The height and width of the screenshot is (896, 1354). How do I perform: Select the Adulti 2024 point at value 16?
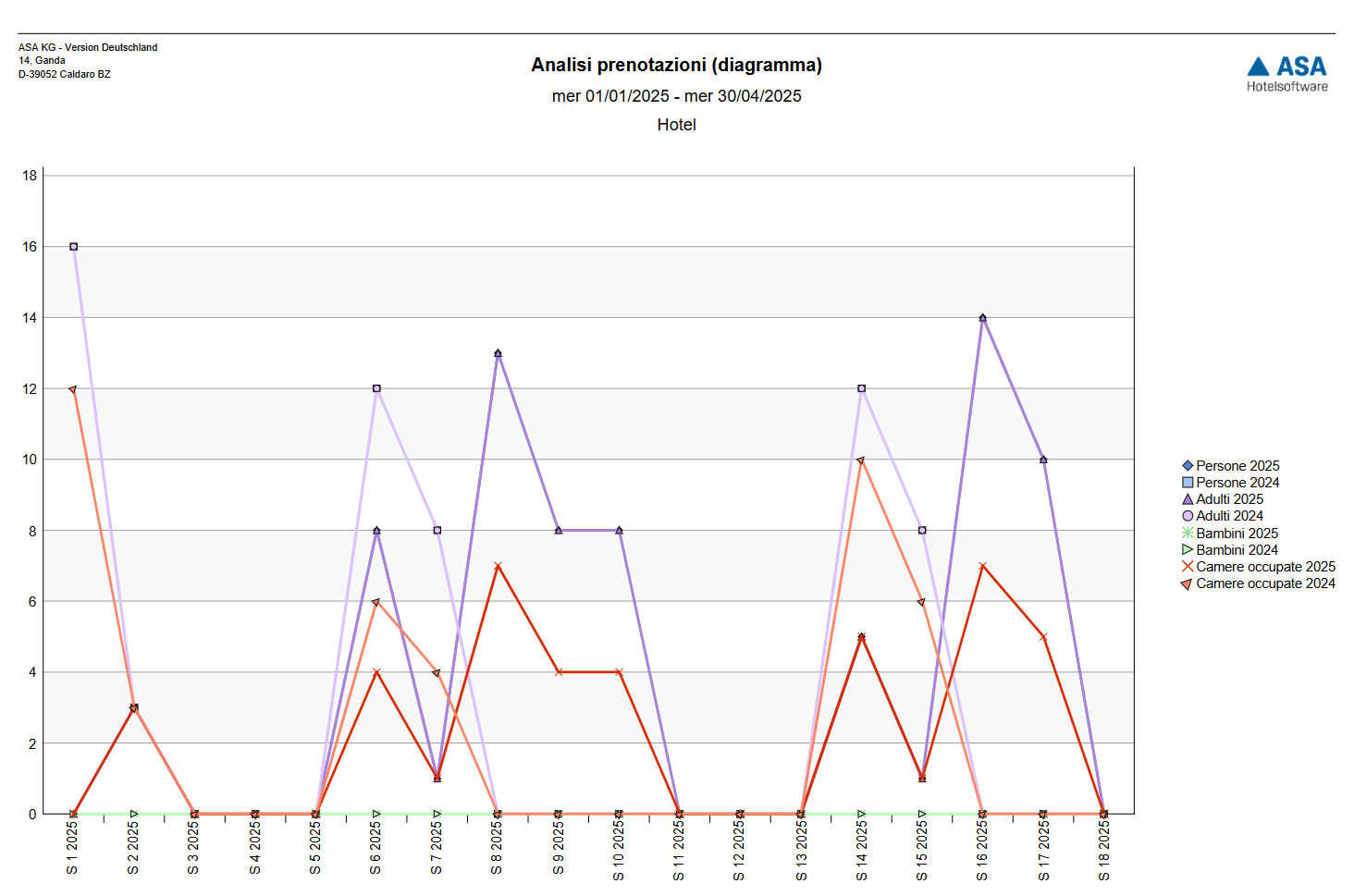73,247
